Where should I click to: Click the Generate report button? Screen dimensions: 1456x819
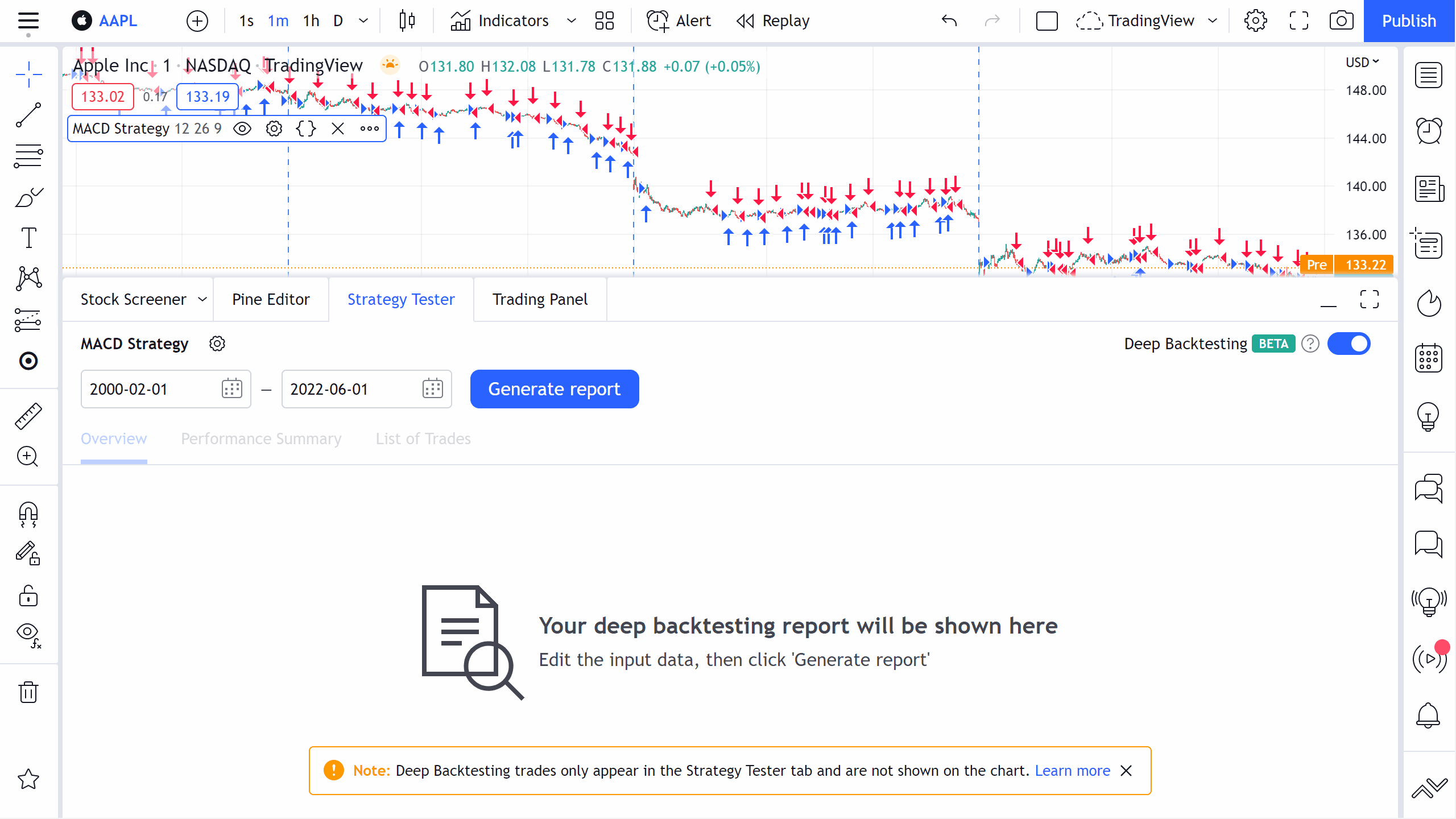click(x=554, y=389)
